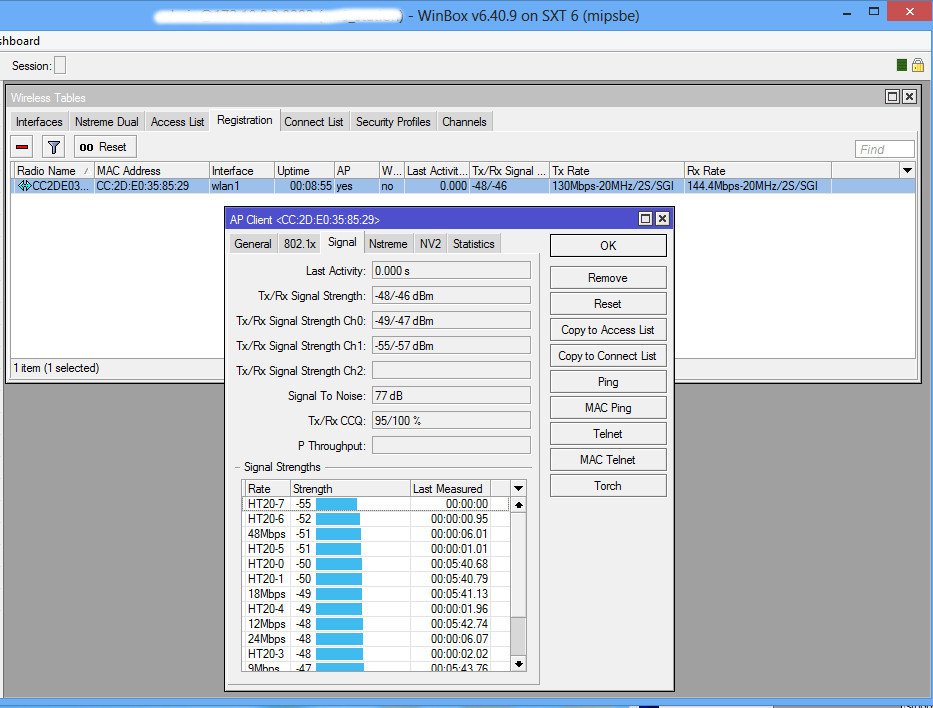The image size is (933, 708).
Task: Maximize the Wireless Tables sub-window
Action: pyautogui.click(x=892, y=96)
